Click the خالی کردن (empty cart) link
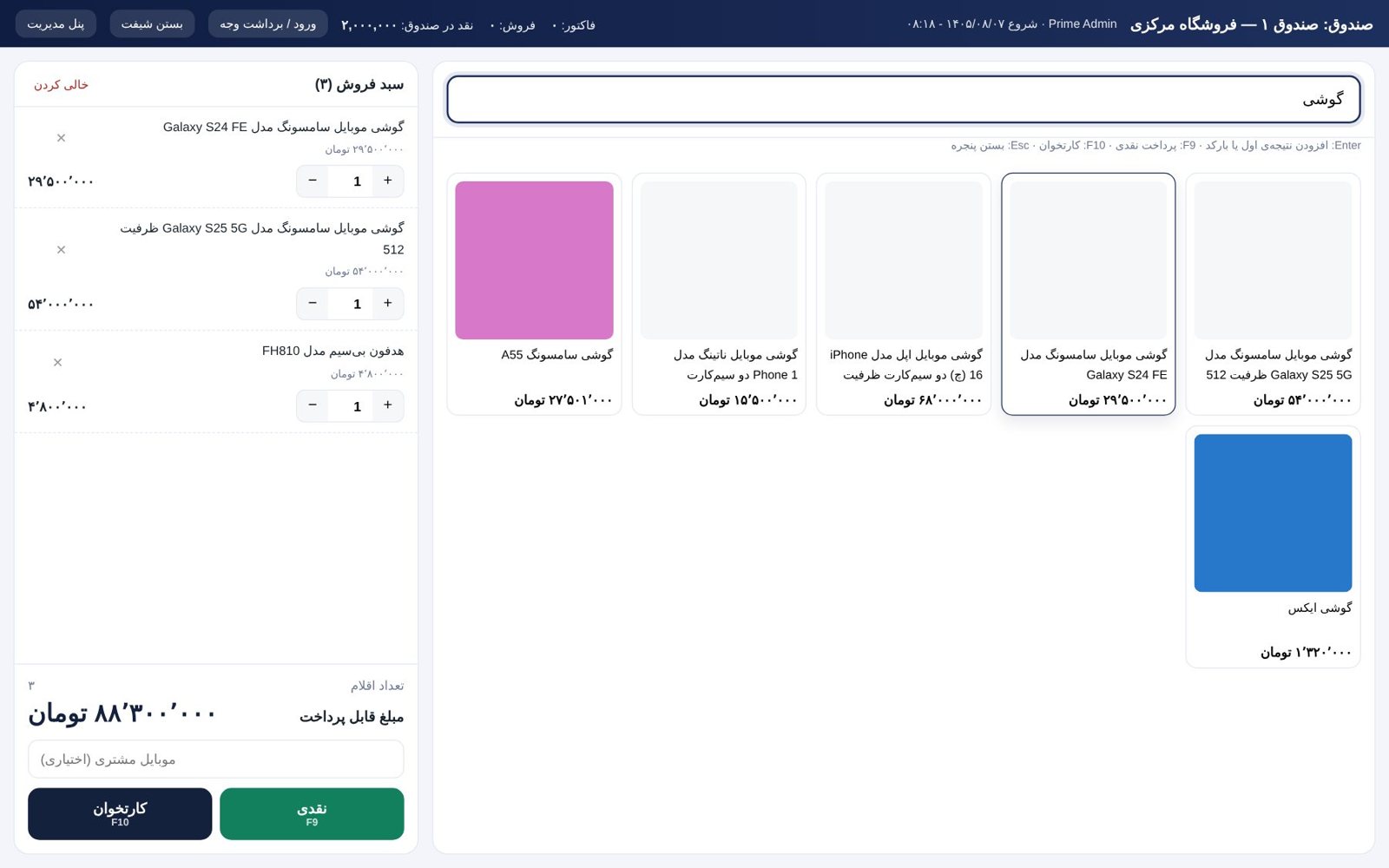 pyautogui.click(x=61, y=84)
